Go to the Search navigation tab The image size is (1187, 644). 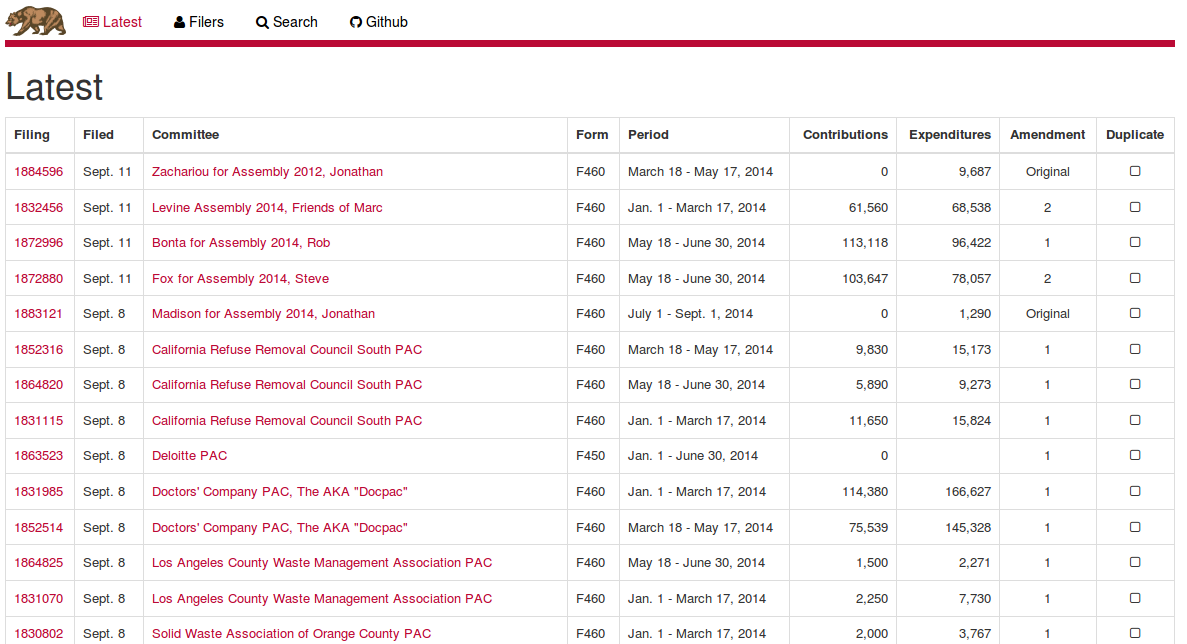[x=287, y=22]
